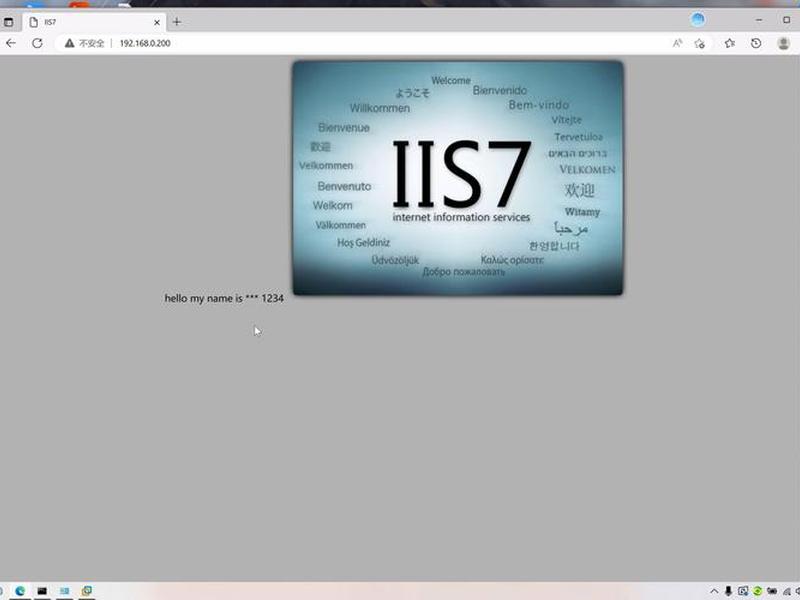
Task: Open a new tab with plus button
Action: click(x=177, y=22)
